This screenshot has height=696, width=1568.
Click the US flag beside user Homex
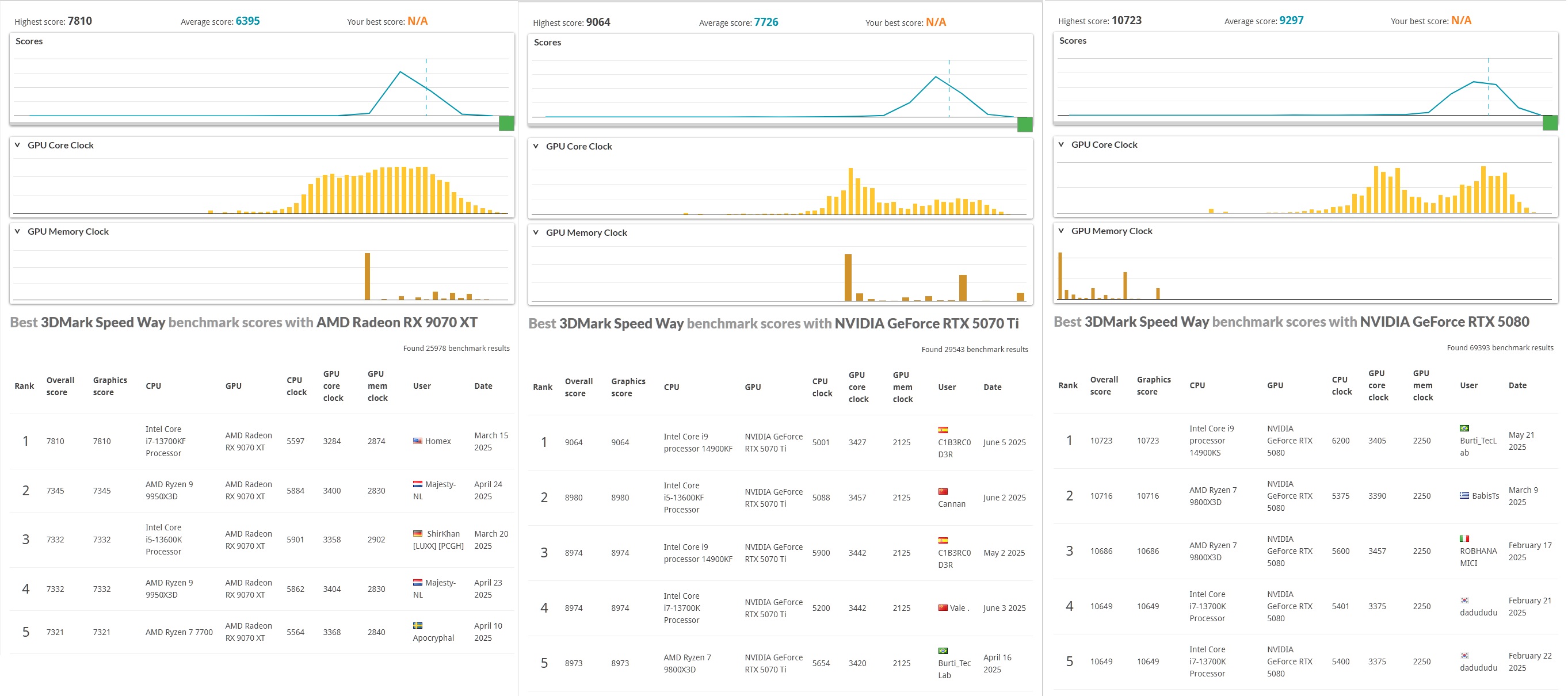coord(418,441)
